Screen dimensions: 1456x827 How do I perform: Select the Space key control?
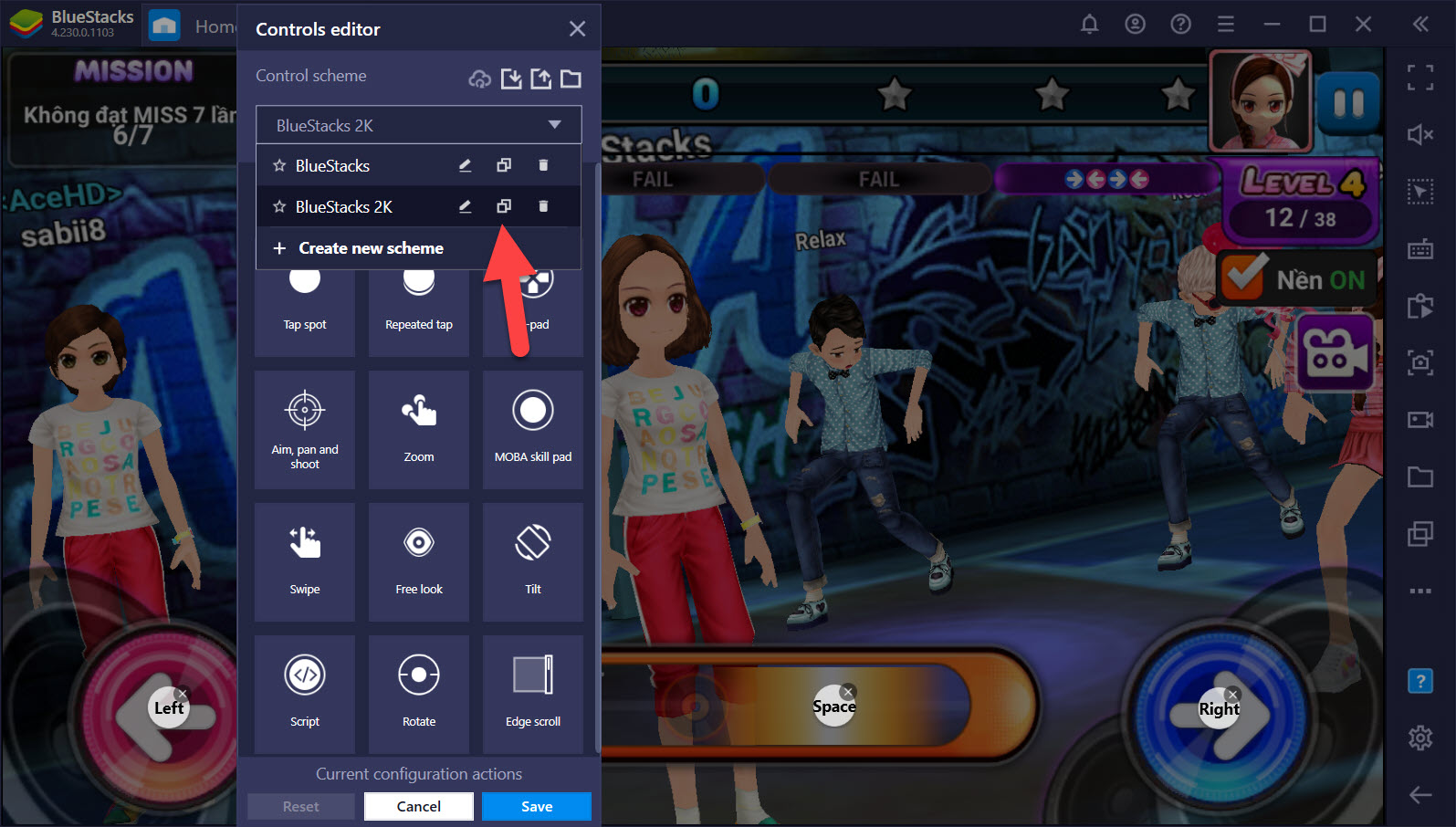pyautogui.click(x=833, y=707)
